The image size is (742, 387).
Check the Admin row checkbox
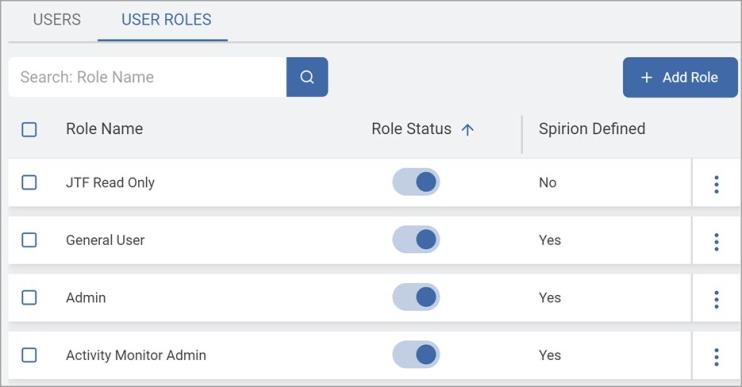[x=29, y=298]
